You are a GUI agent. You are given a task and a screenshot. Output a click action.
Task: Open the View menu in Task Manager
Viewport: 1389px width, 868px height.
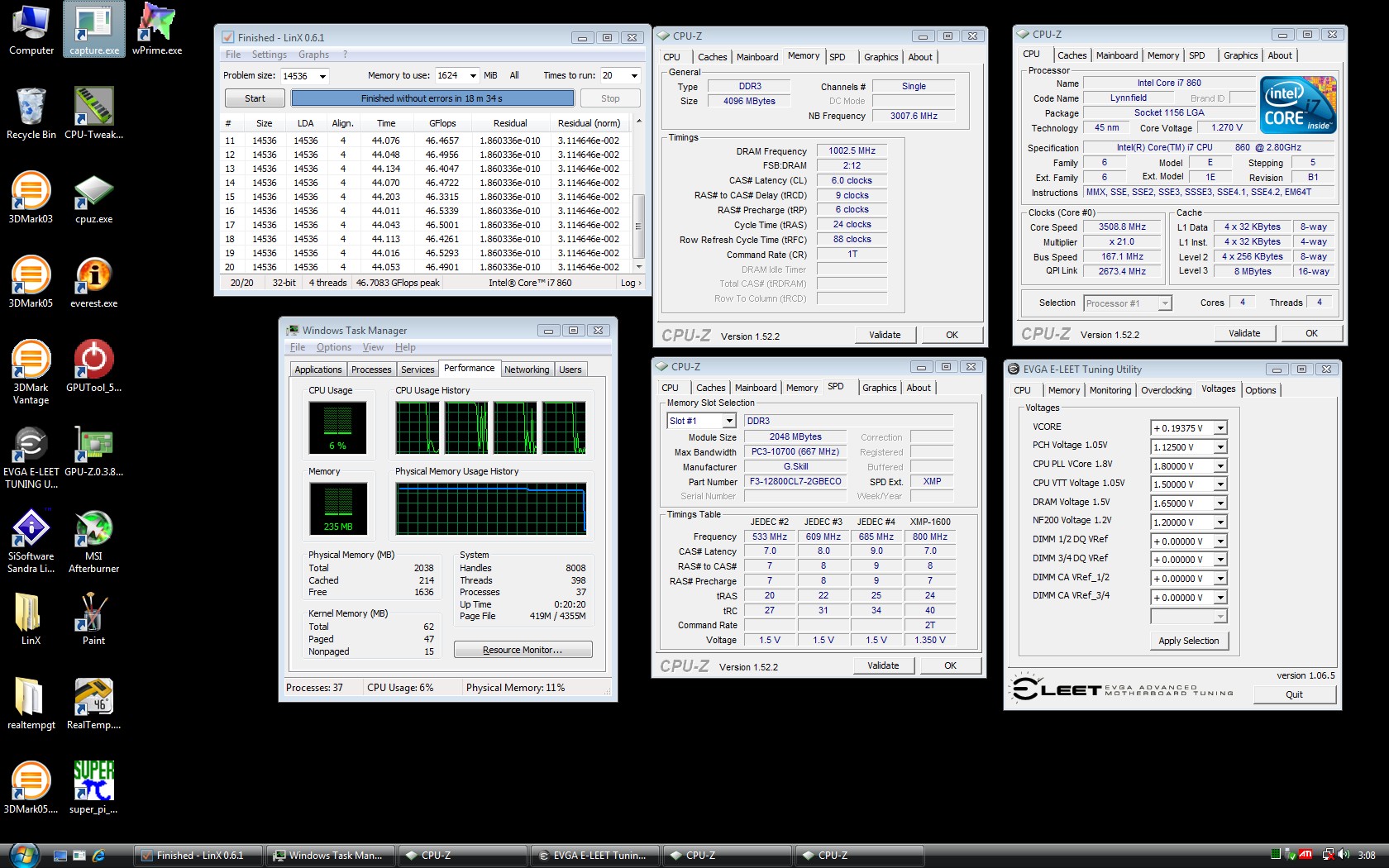373,347
